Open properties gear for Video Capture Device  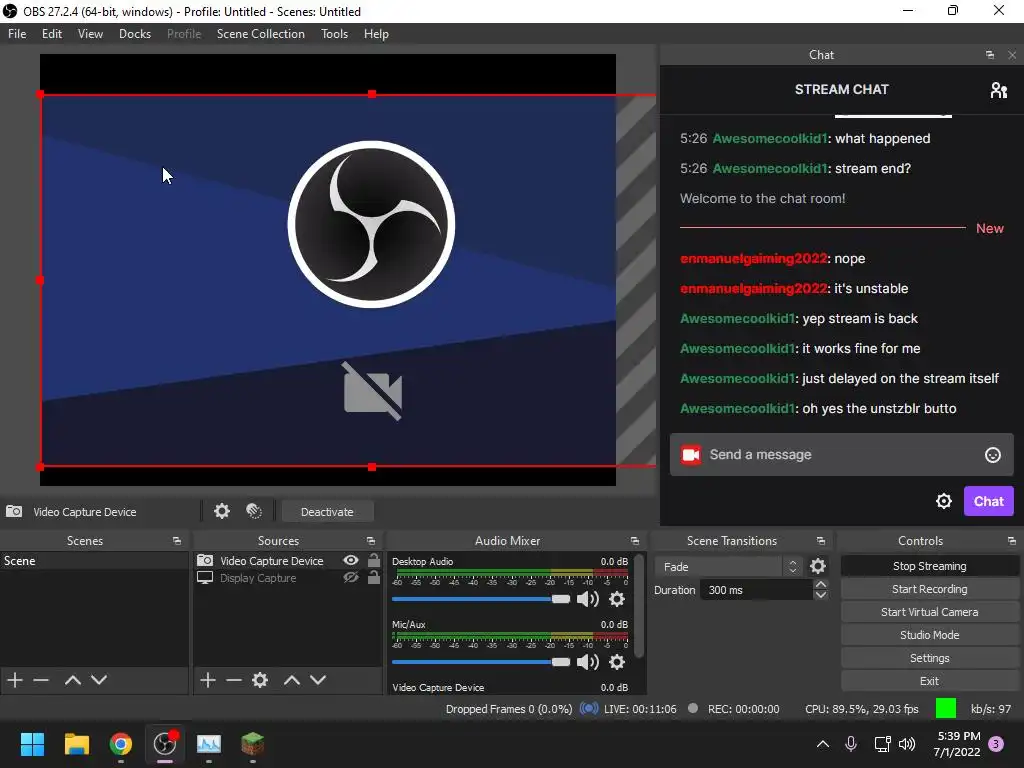(222, 511)
